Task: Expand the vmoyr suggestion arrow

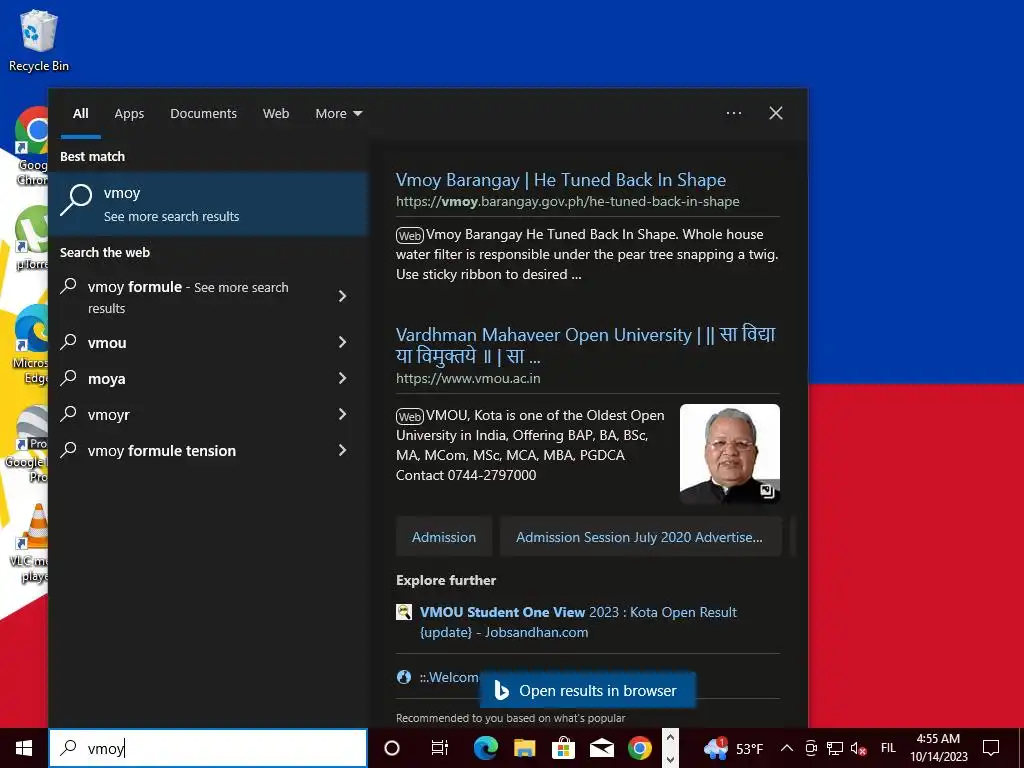Action: coord(342,414)
